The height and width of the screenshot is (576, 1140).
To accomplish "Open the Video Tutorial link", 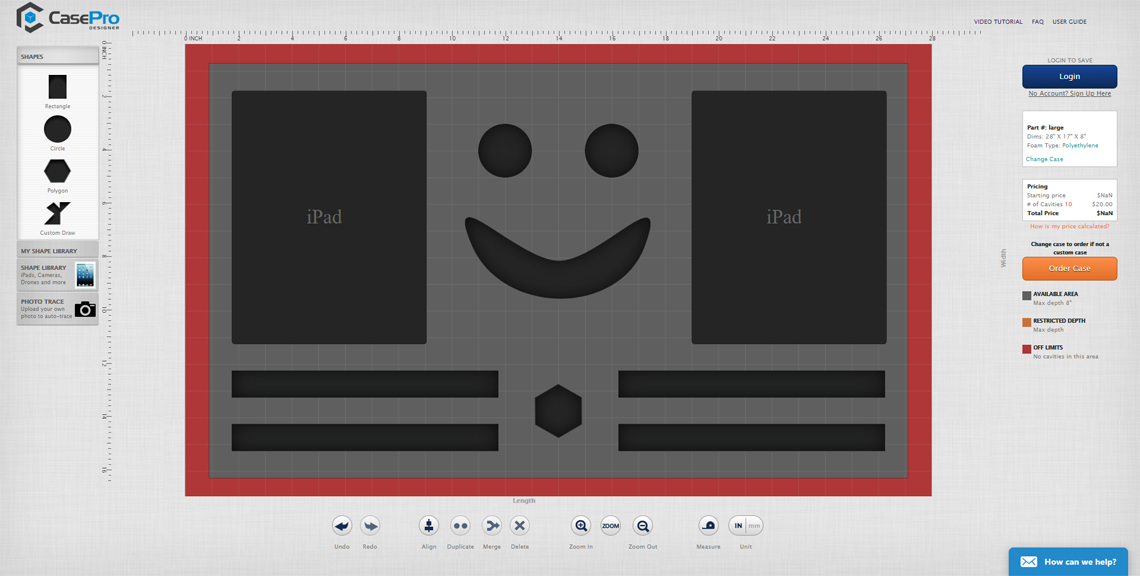I will click(x=998, y=22).
